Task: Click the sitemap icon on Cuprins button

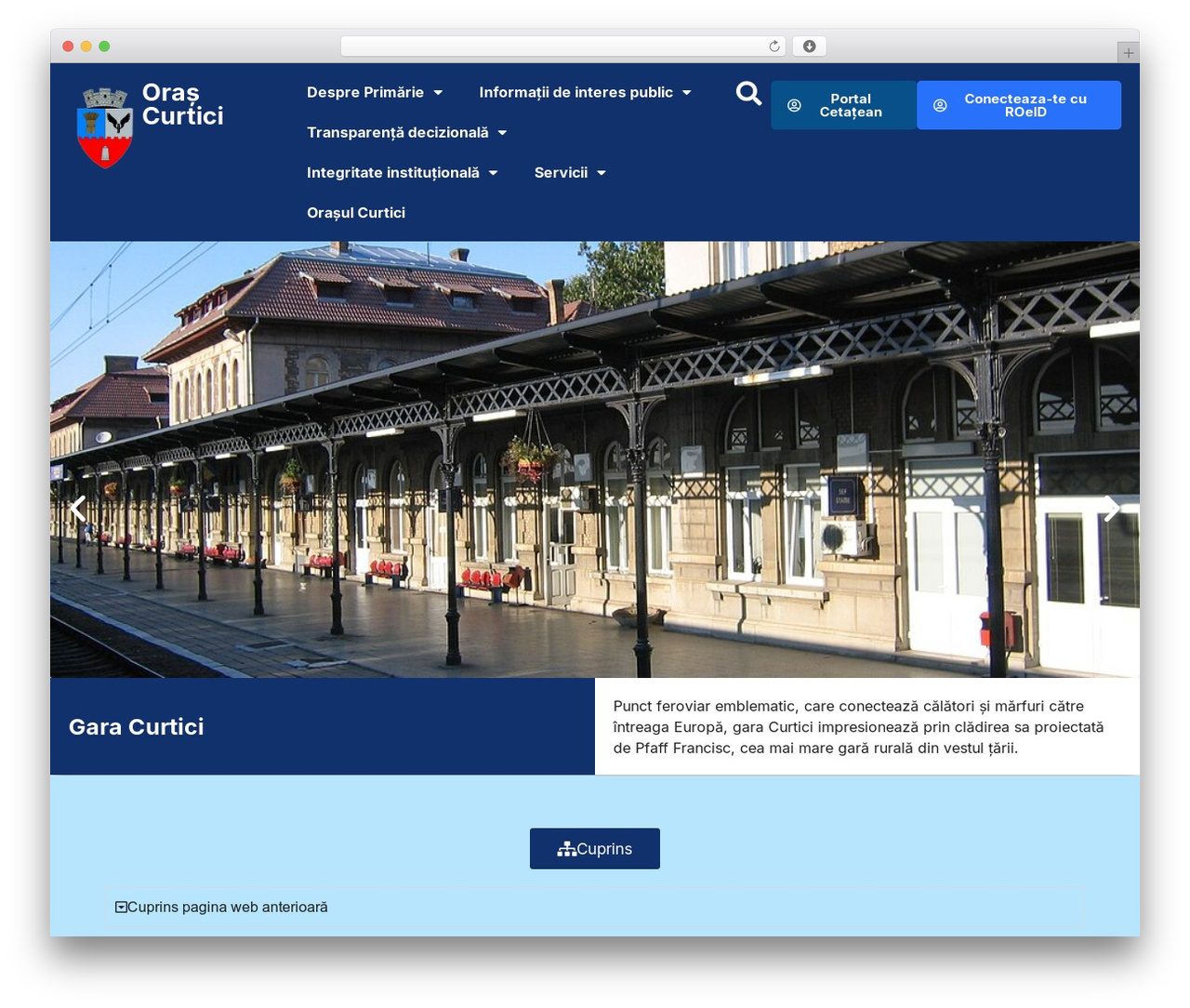Action: tap(566, 849)
